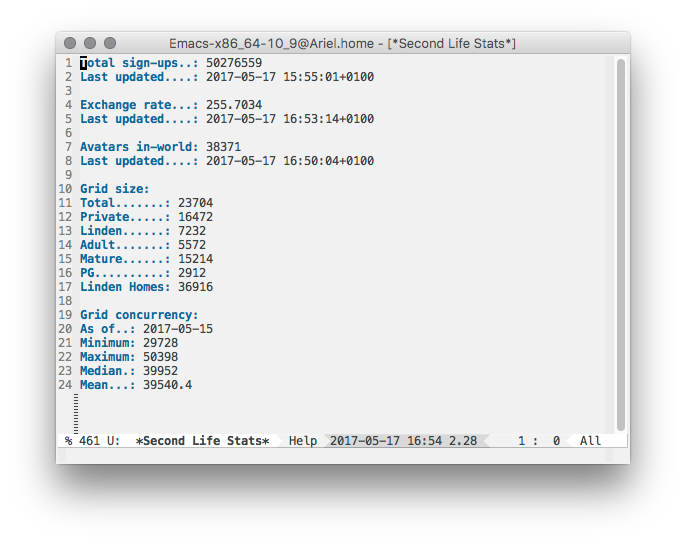Click the Mature regions value 15214
Viewport: 686px width, 544px height.
tap(196, 259)
